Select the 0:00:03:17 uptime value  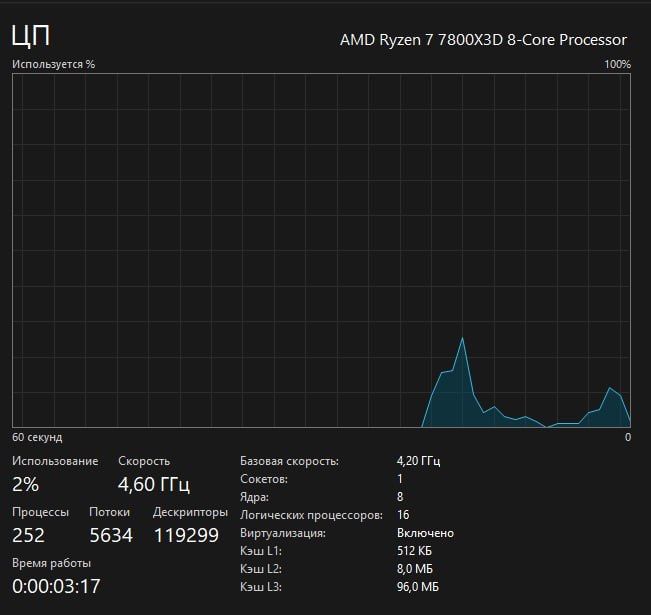(56, 586)
